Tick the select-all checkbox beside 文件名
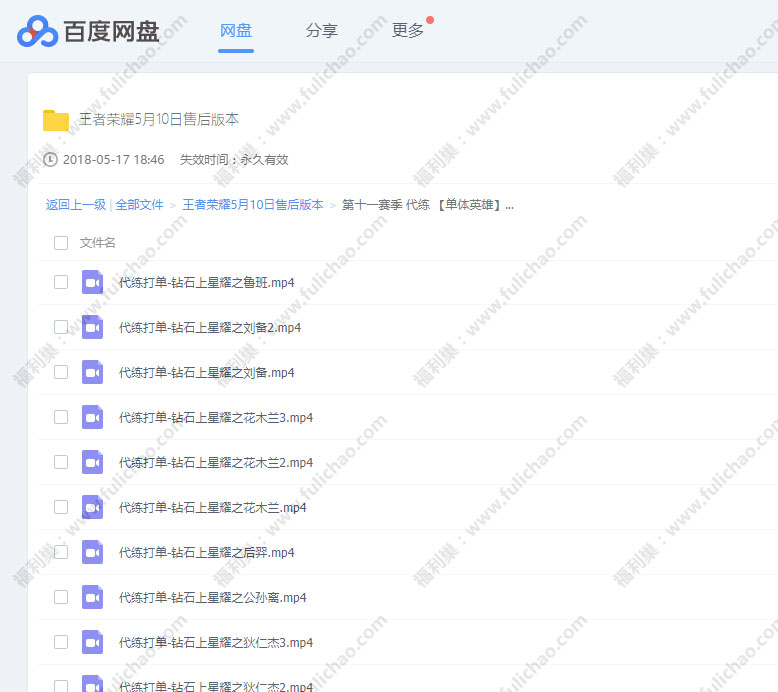This screenshot has height=692, width=778. (x=61, y=243)
